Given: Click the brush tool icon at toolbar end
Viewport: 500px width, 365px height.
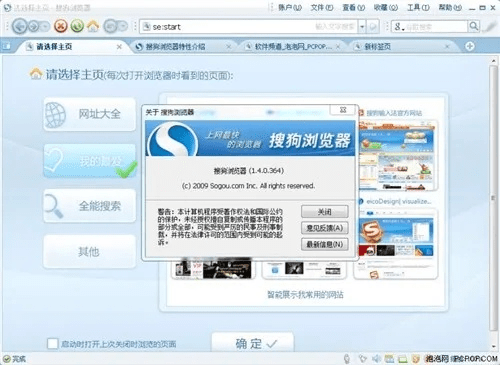Looking at the screenshot, I should tap(490, 27).
